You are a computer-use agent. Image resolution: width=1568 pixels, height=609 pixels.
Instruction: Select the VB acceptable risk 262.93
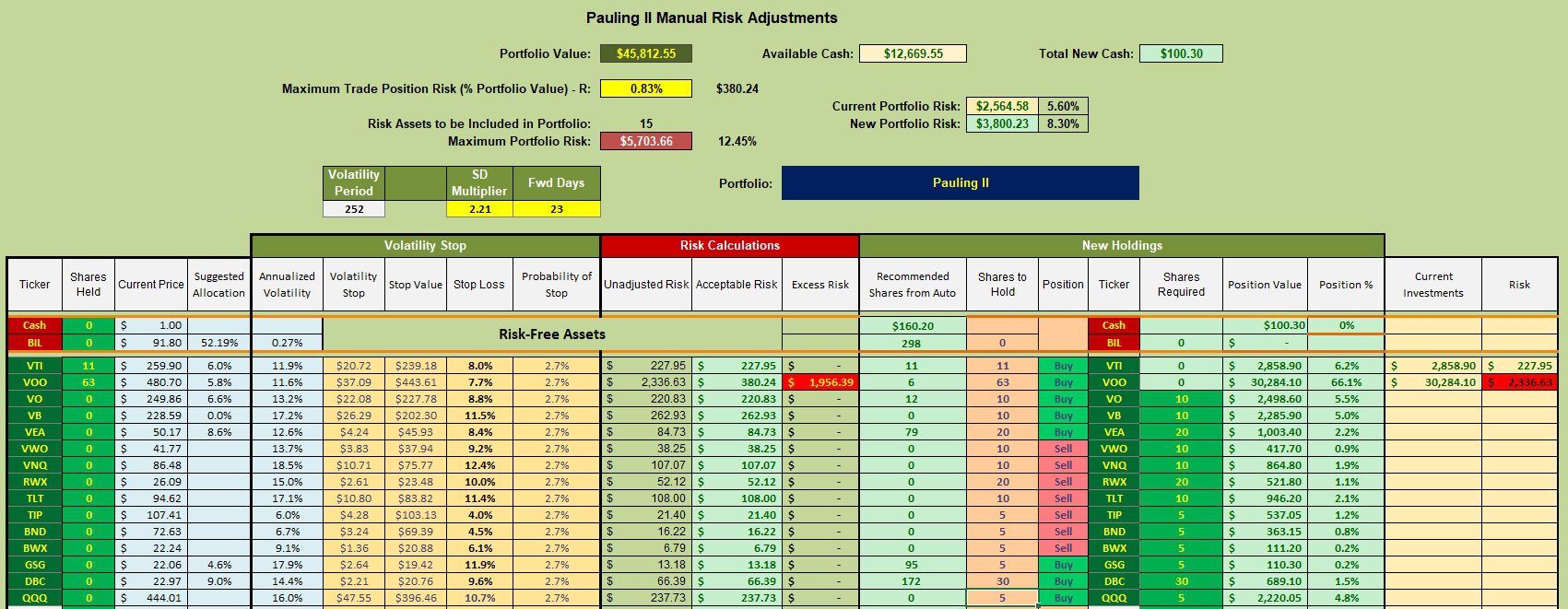click(x=737, y=416)
